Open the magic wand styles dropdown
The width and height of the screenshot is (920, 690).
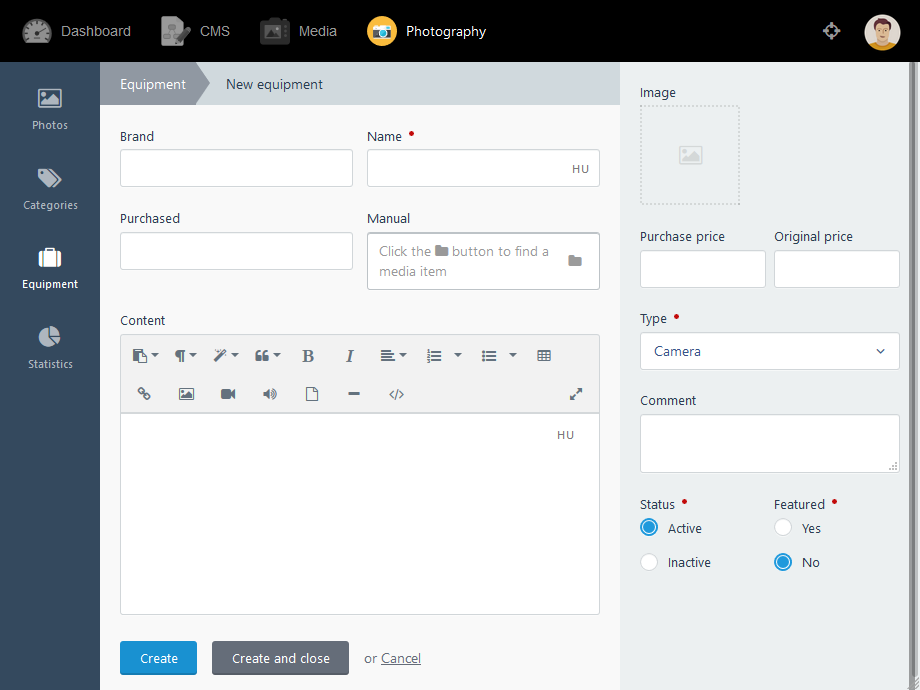pyautogui.click(x=225, y=356)
